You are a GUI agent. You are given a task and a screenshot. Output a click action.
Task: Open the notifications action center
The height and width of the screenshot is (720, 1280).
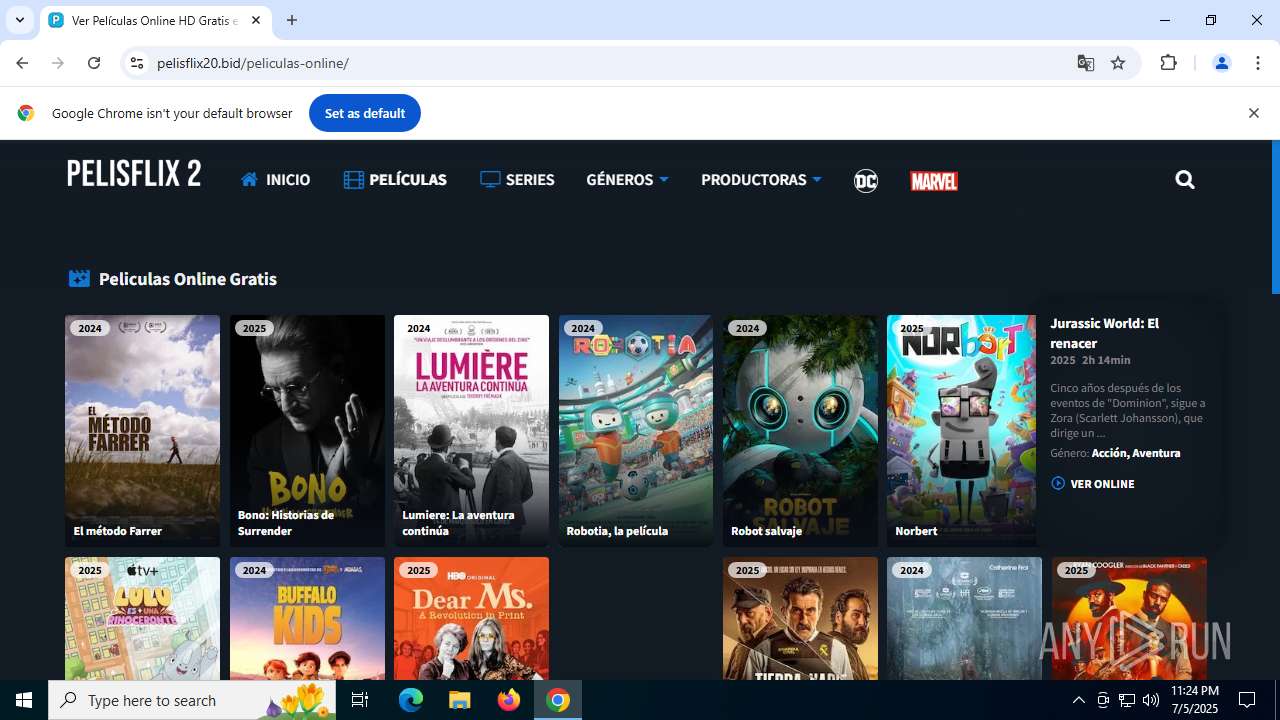1247,700
